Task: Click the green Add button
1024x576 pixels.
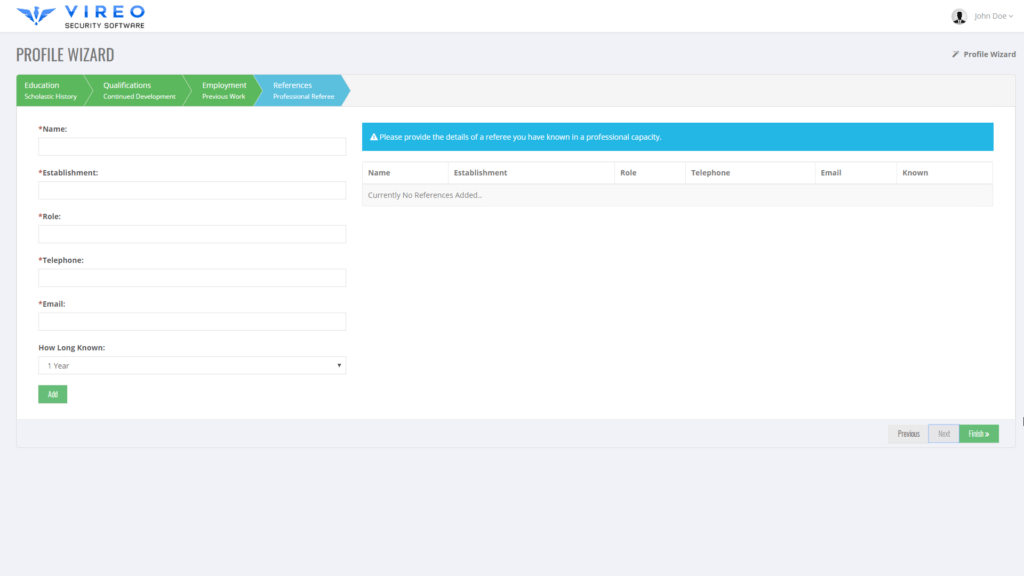Action: [x=52, y=394]
